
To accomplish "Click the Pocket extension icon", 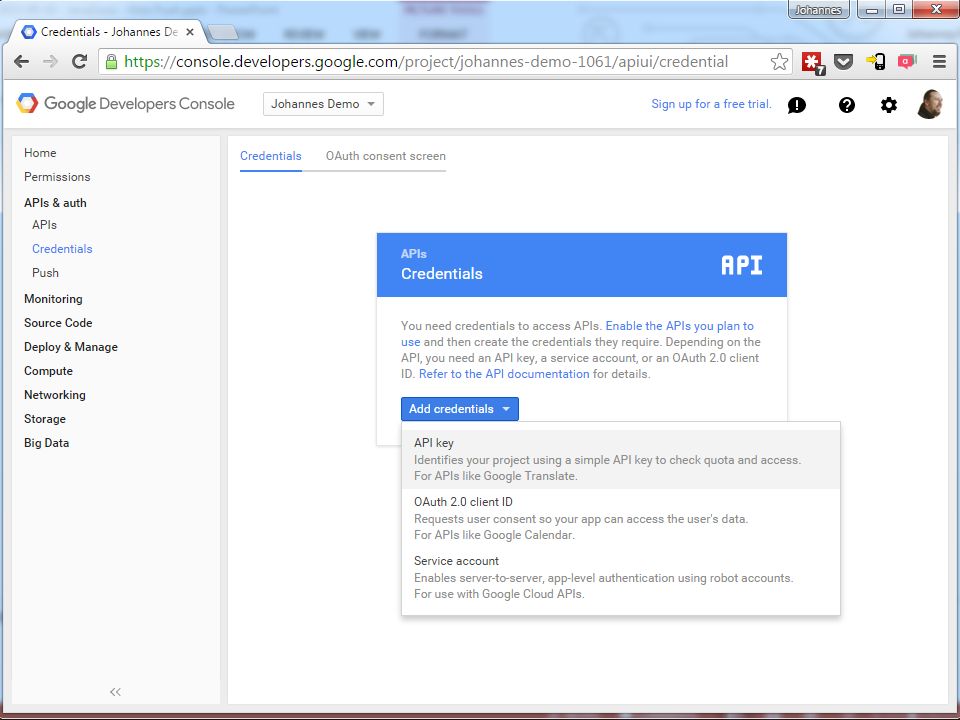I will [x=843, y=61].
